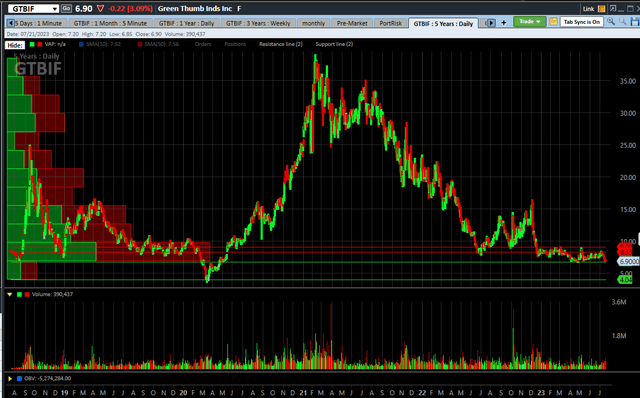Click the -0.22 (3.09%) change value
Image resolution: width=640 pixels, height=398 pixels.
130,9
